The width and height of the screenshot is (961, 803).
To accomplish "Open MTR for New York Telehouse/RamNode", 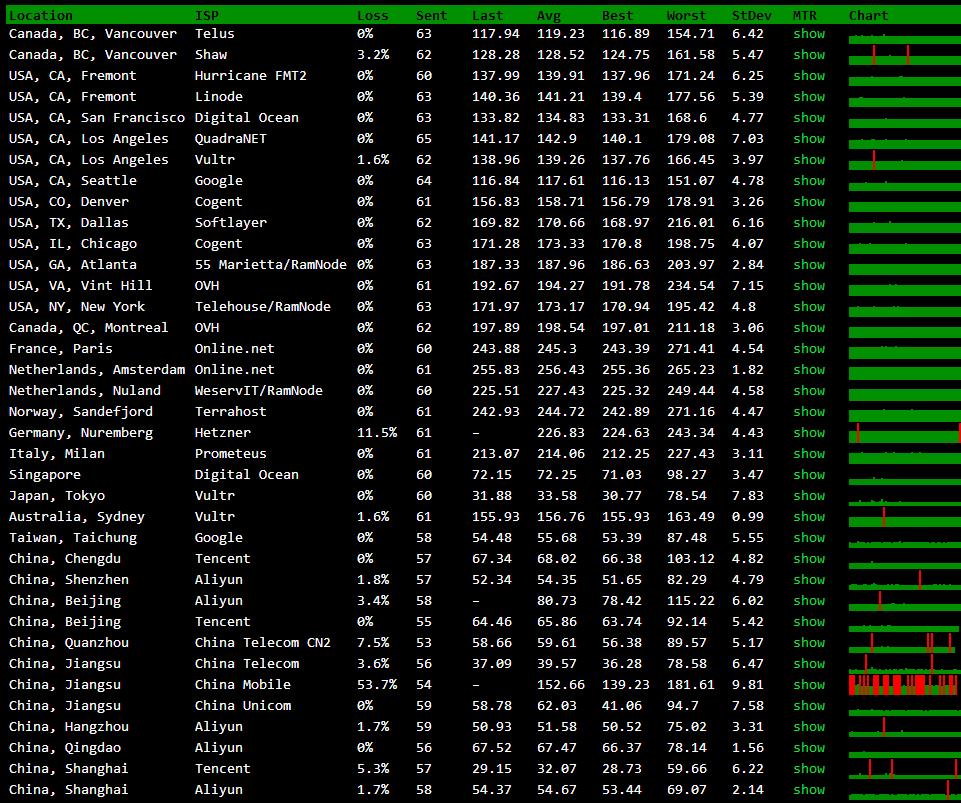I will pyautogui.click(x=809, y=306).
